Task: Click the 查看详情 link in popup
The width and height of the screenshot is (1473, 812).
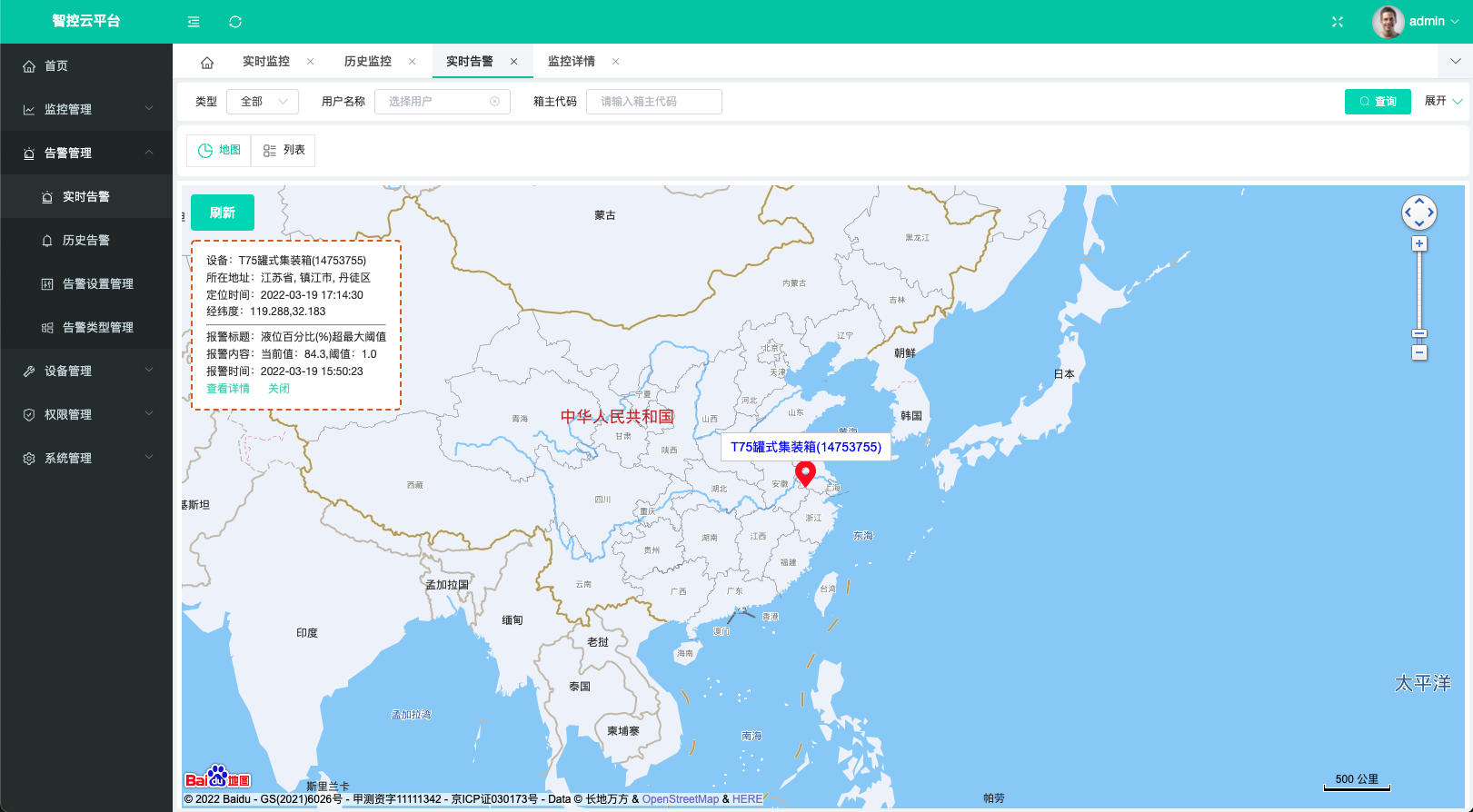Action: click(228, 389)
